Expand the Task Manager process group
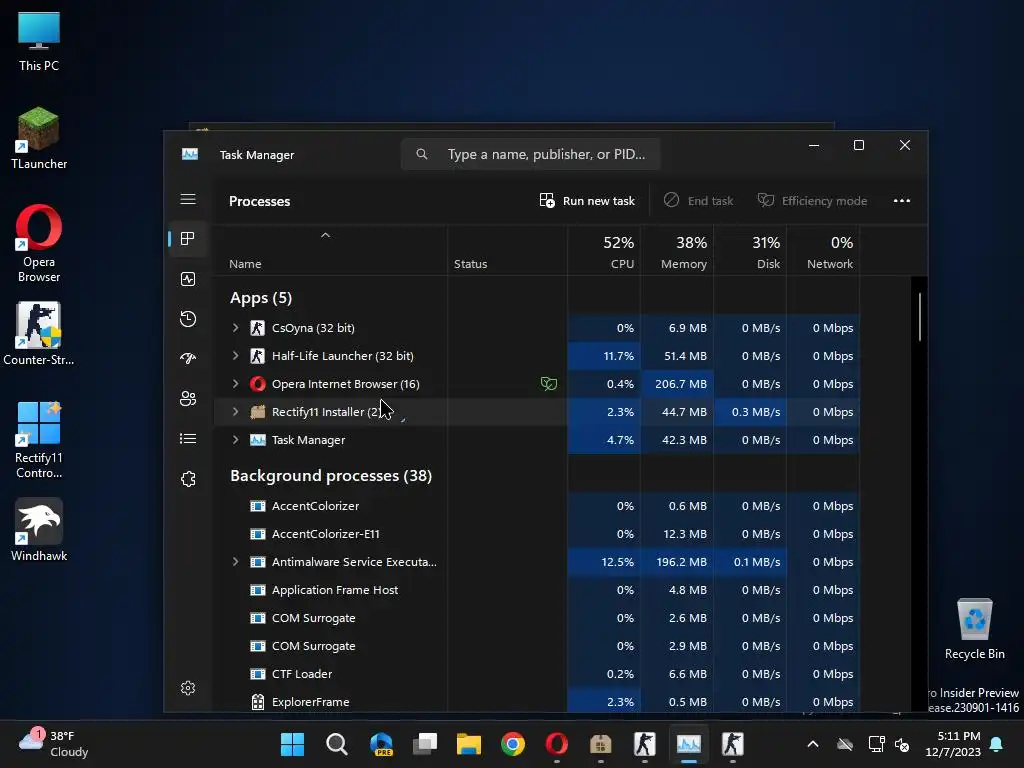The width and height of the screenshot is (1024, 768). 236,440
